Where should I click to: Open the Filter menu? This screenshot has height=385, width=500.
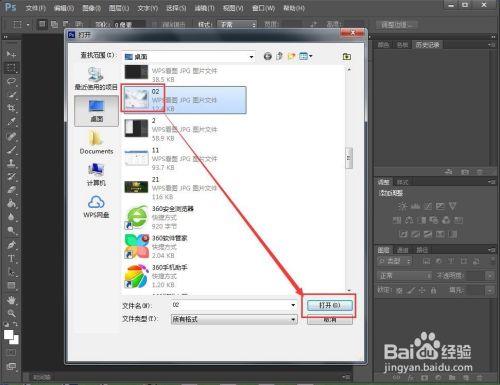(x=204, y=8)
